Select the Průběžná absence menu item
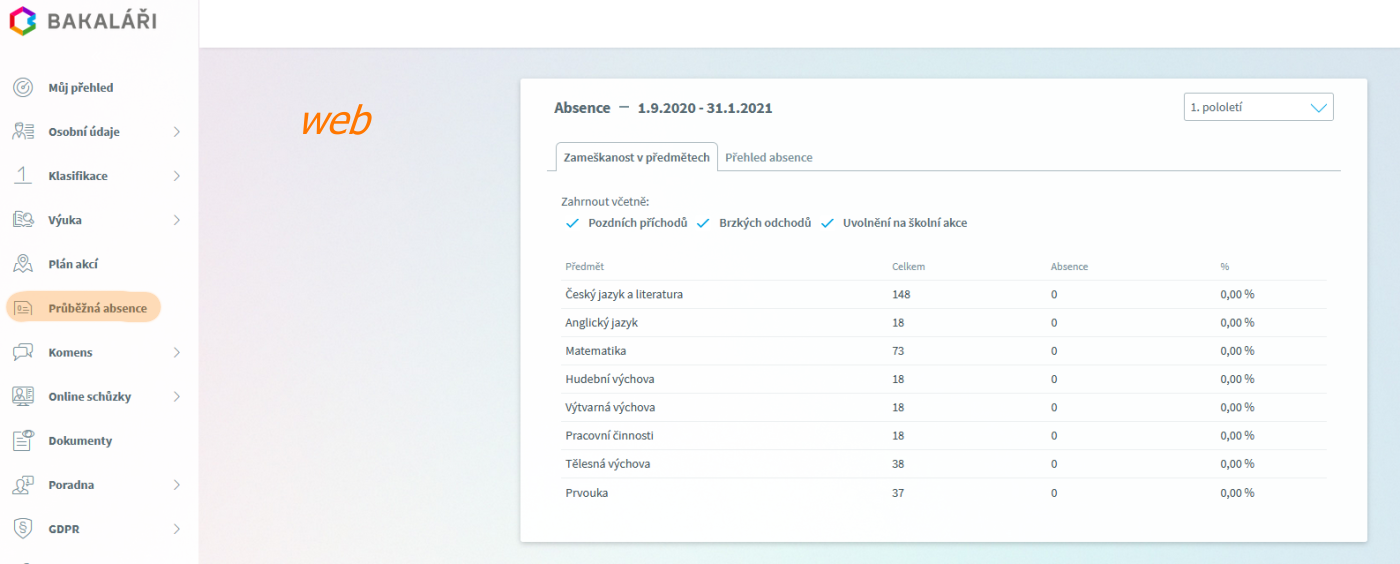This screenshot has height=564, width=1400. coord(84,308)
